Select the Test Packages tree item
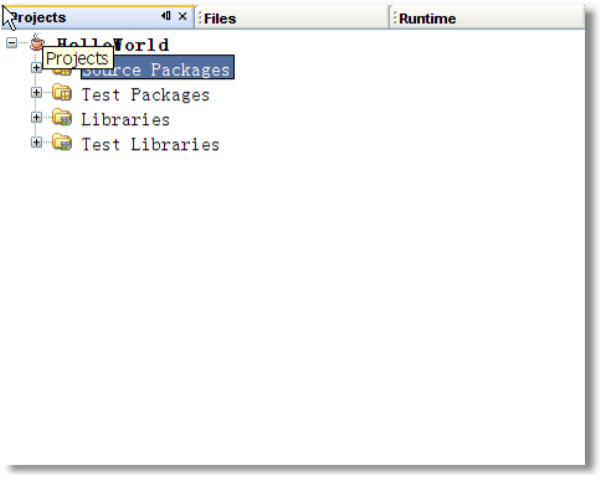 tap(145, 95)
